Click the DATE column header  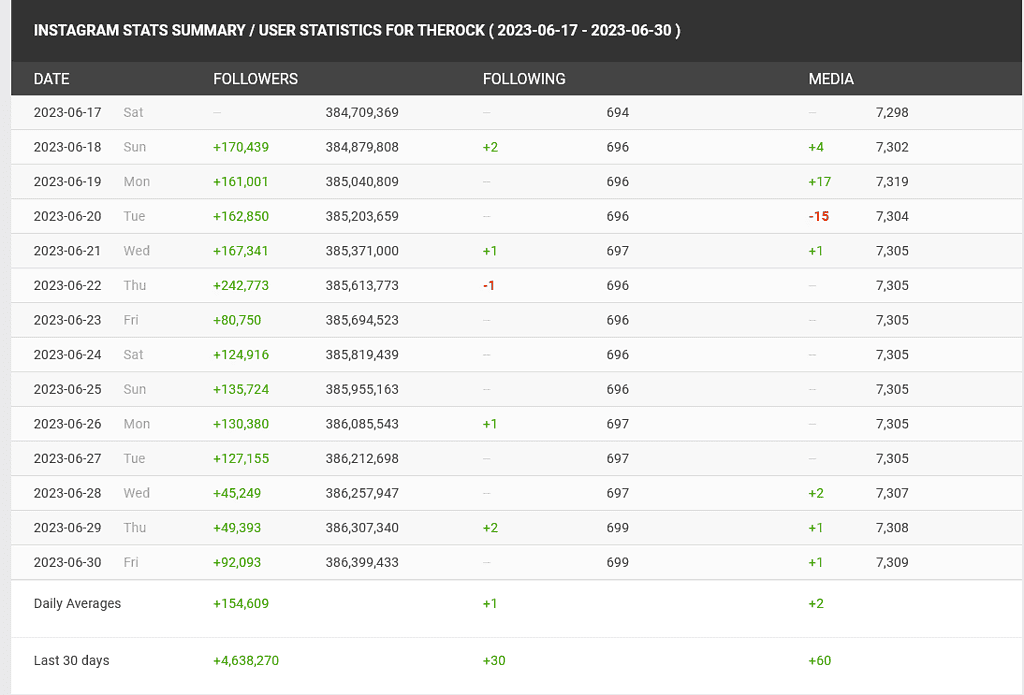point(51,79)
